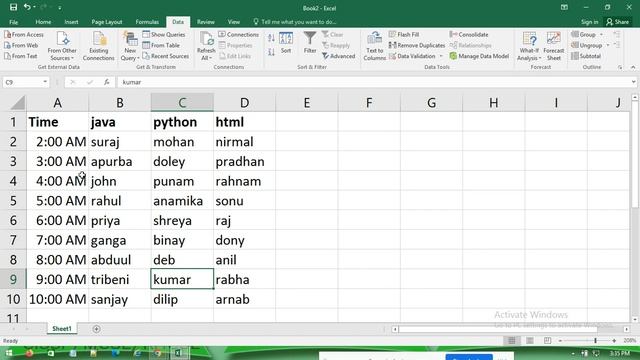Select column B header
The width and height of the screenshot is (640, 360).
click(x=120, y=102)
